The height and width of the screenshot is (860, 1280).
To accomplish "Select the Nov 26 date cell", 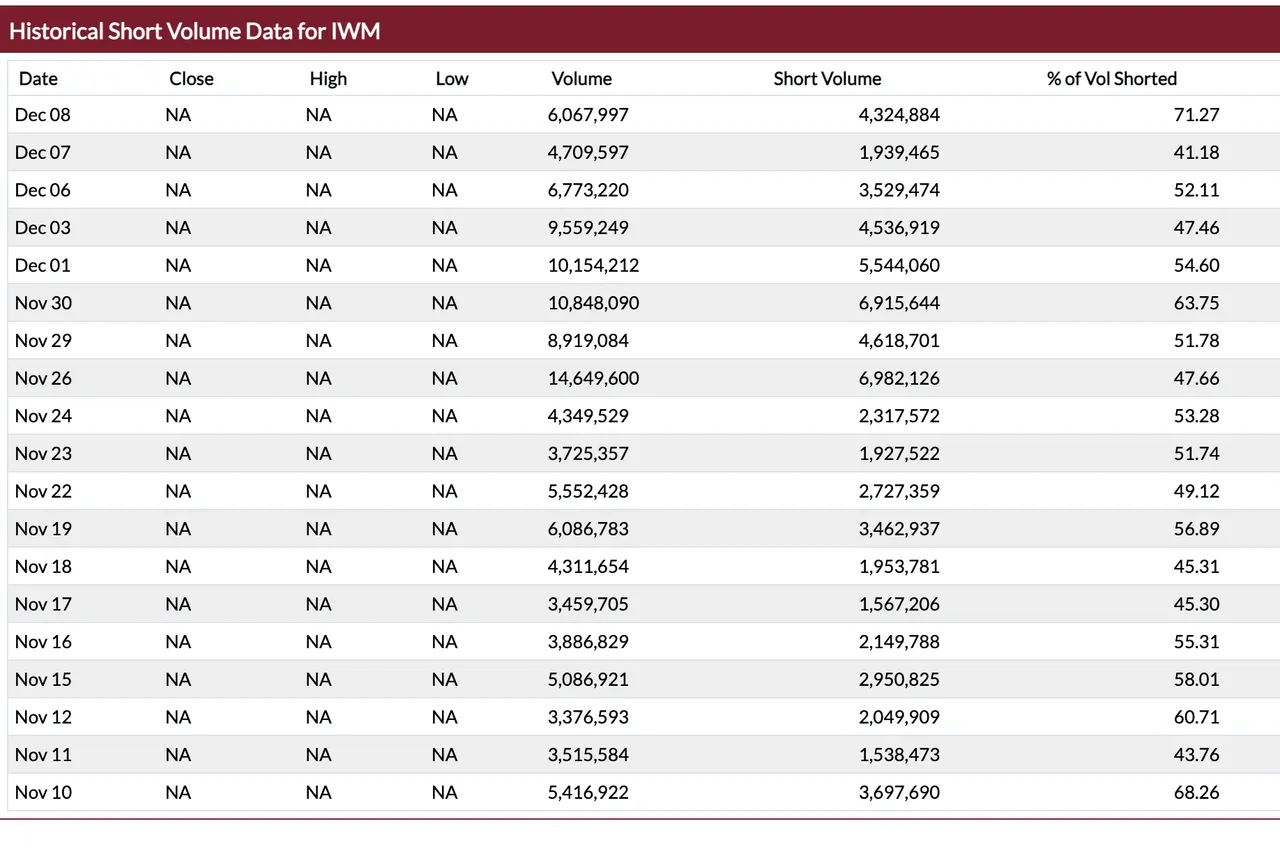I will click(x=44, y=379).
